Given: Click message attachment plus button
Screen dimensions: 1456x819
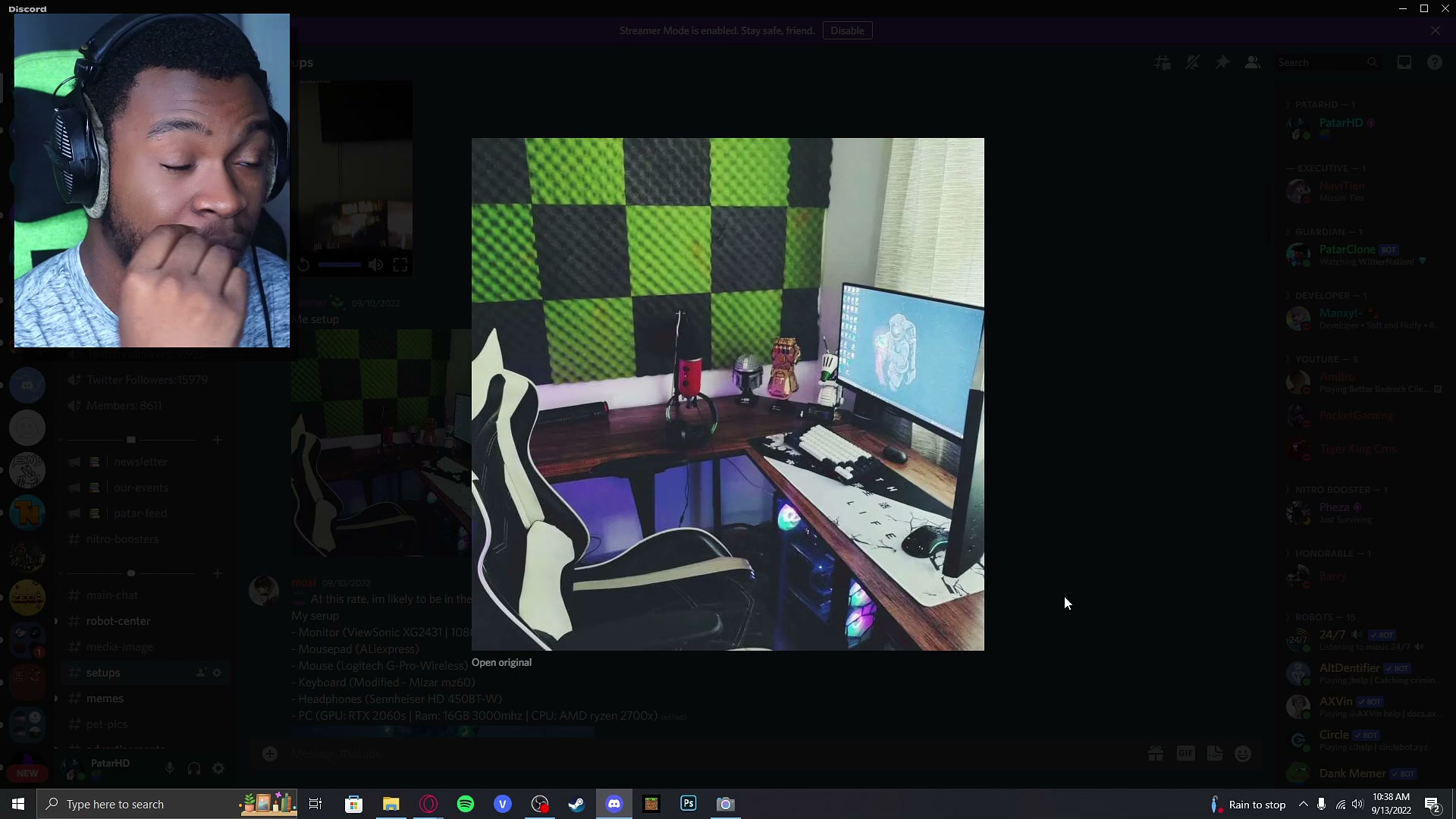Looking at the screenshot, I should click(x=270, y=754).
